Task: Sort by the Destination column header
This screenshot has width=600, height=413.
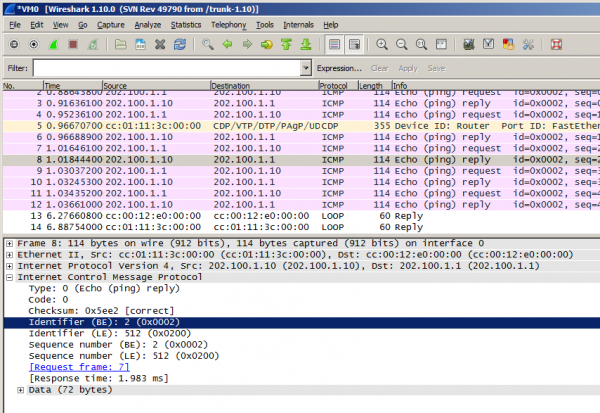Action: click(264, 86)
